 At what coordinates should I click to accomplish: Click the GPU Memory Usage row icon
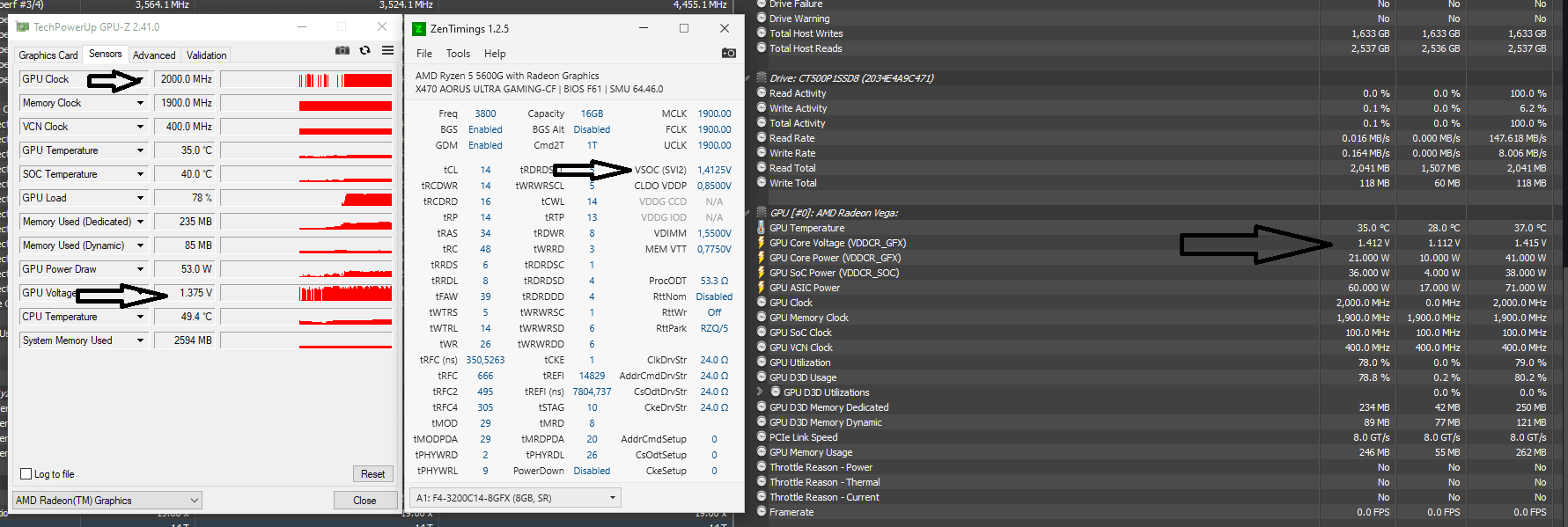pos(762,452)
